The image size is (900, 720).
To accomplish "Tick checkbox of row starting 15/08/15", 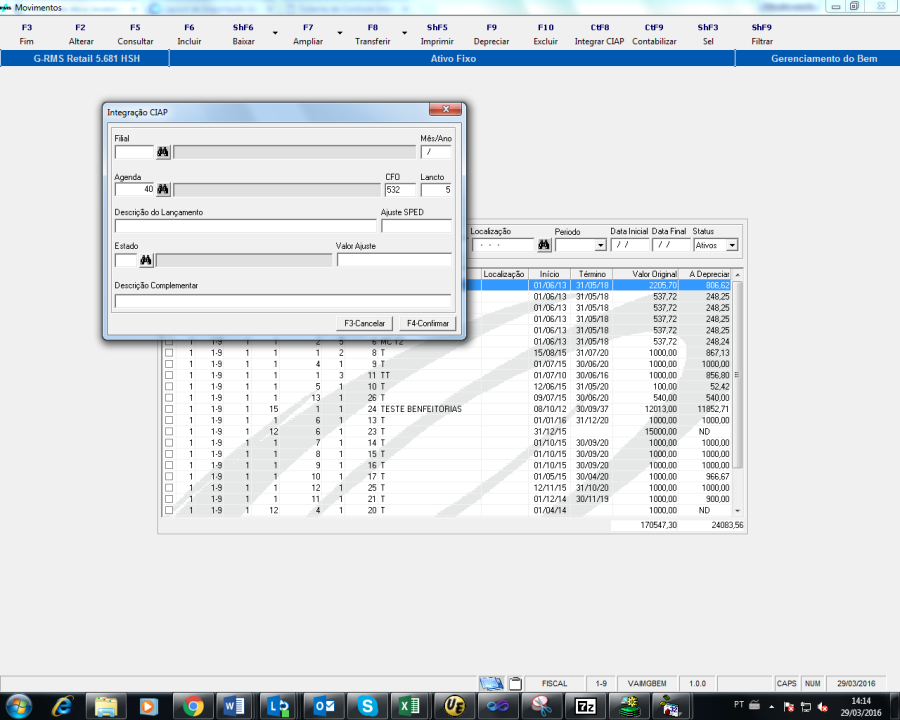I will [169, 353].
